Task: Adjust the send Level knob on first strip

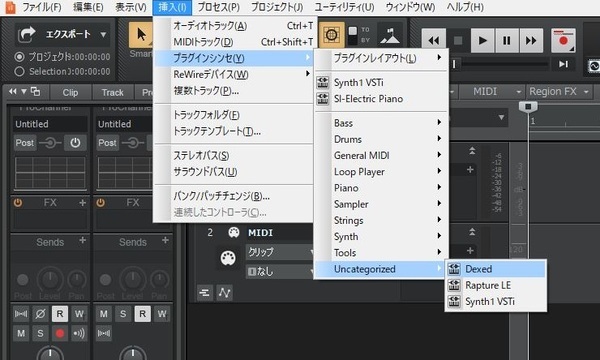Action: [50, 280]
